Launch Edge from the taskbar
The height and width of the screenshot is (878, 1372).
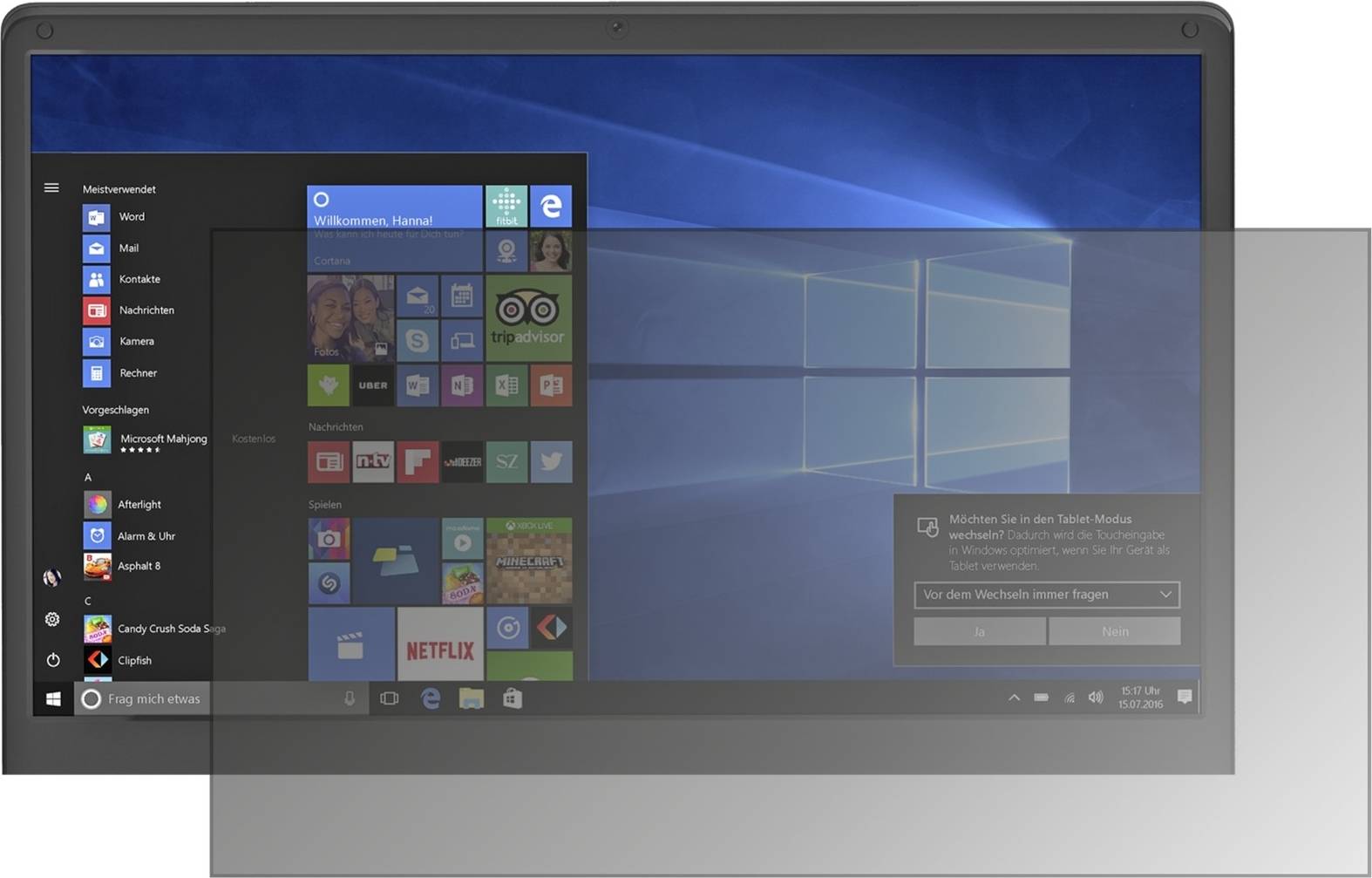click(x=431, y=698)
